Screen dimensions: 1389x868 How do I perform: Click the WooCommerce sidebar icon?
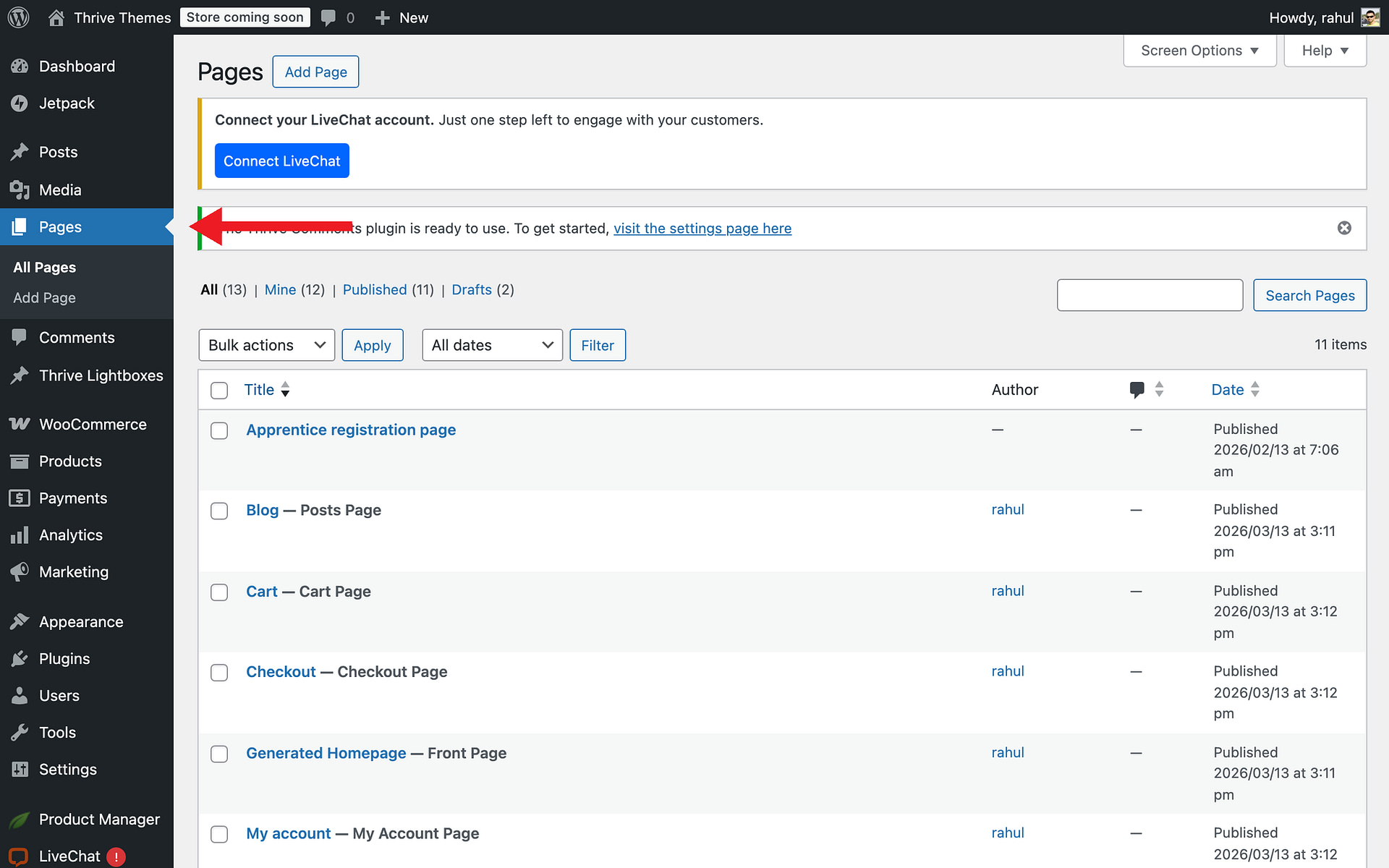coord(21,424)
